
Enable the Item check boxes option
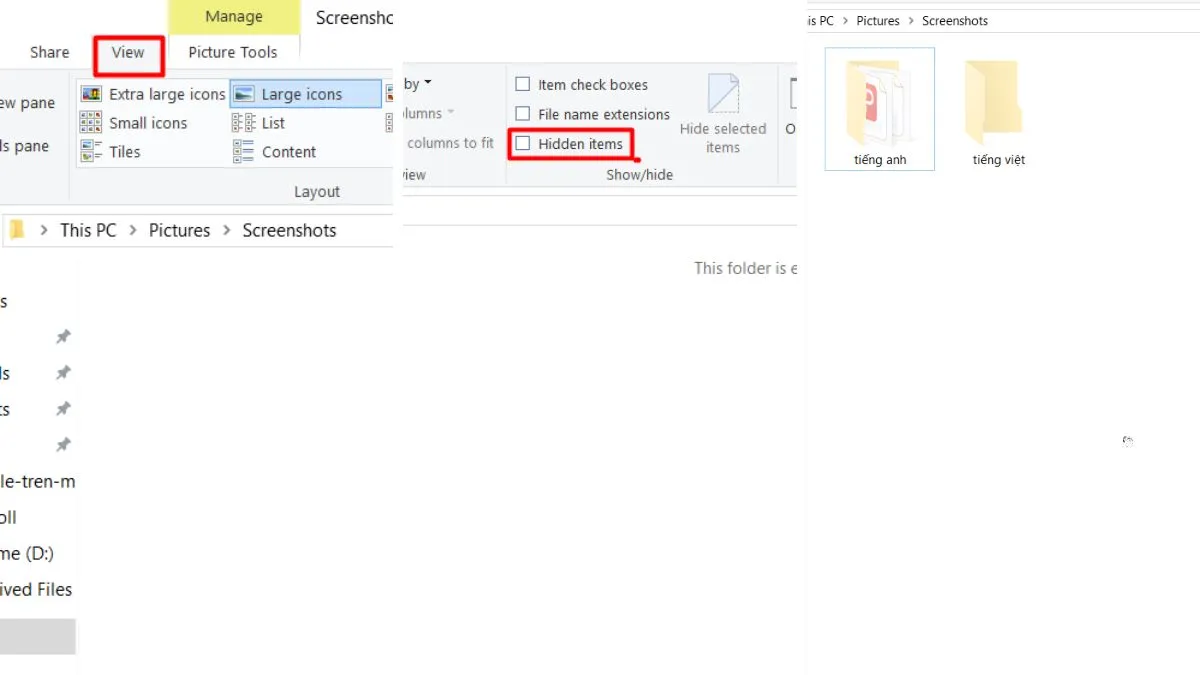pos(522,84)
